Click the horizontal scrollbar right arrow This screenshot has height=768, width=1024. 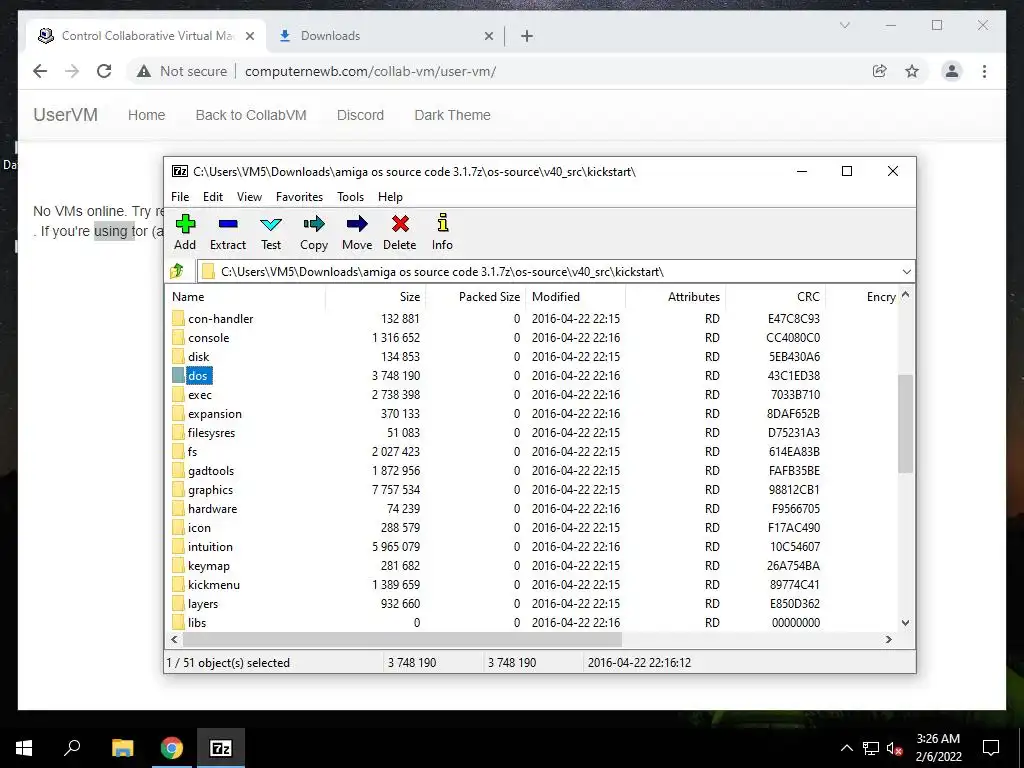click(x=889, y=639)
